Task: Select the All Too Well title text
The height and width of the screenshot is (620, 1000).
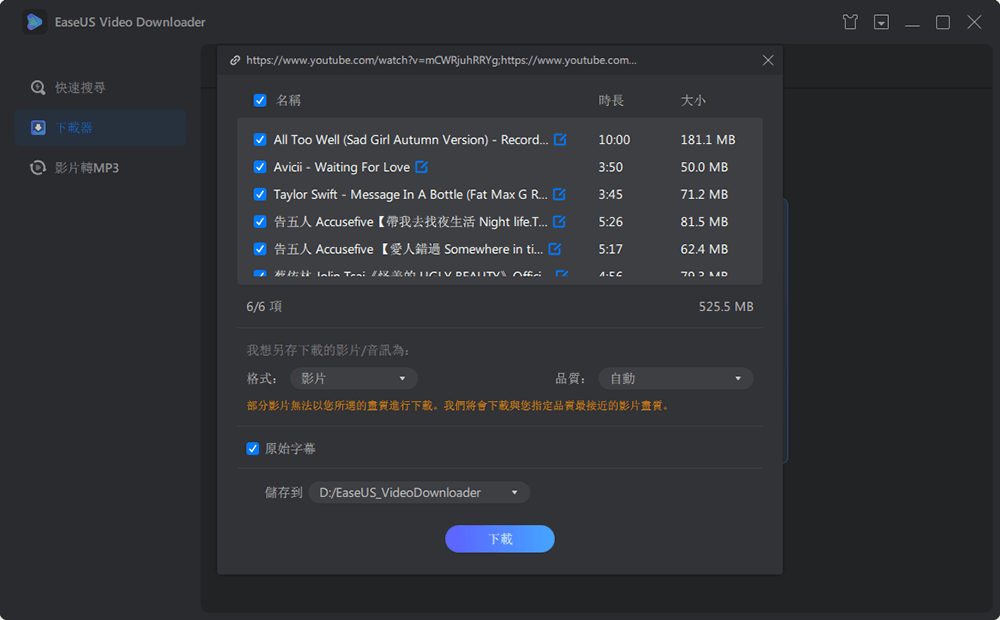Action: point(411,139)
